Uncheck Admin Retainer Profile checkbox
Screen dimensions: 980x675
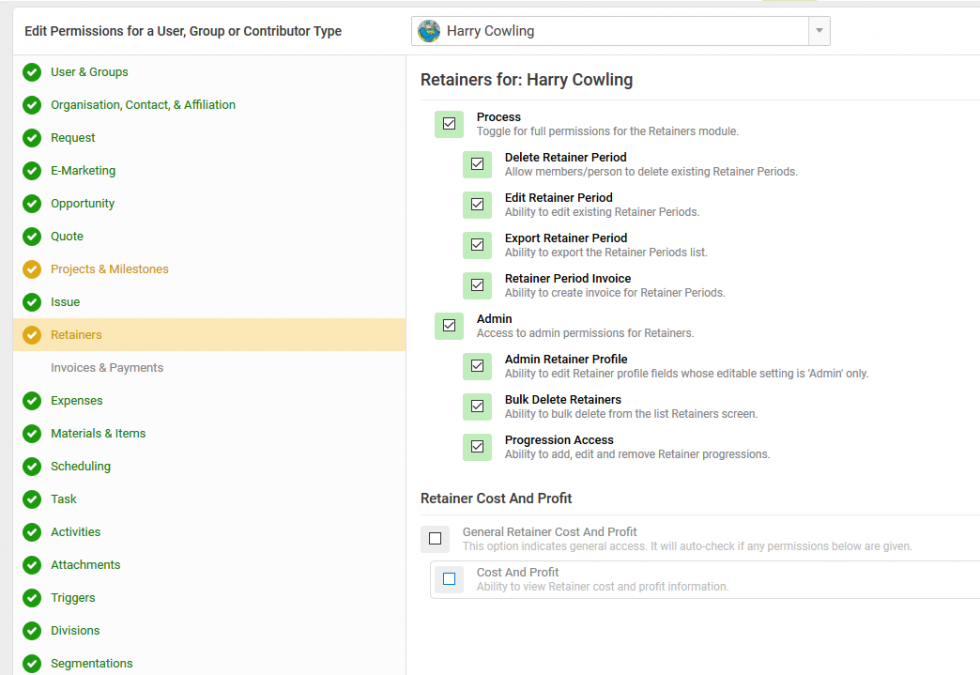click(478, 366)
